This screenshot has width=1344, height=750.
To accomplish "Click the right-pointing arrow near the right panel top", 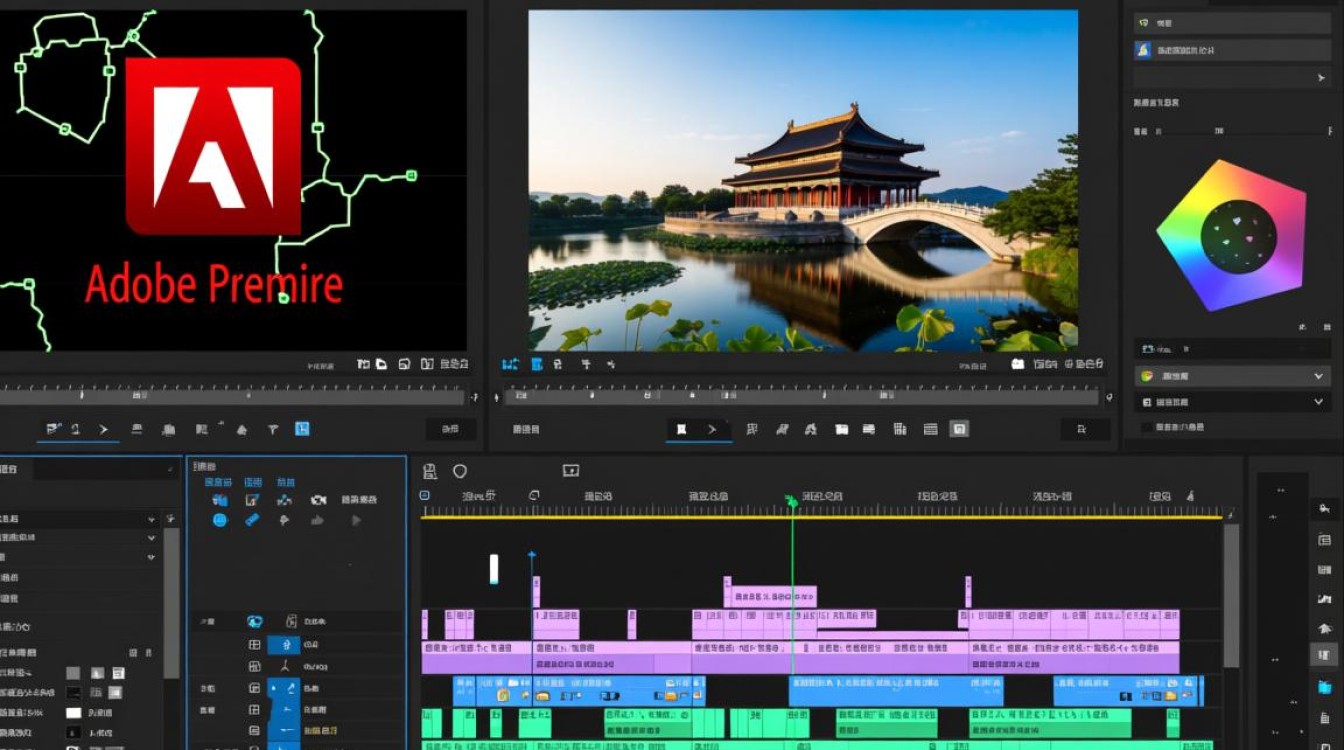I will tap(1320, 77).
